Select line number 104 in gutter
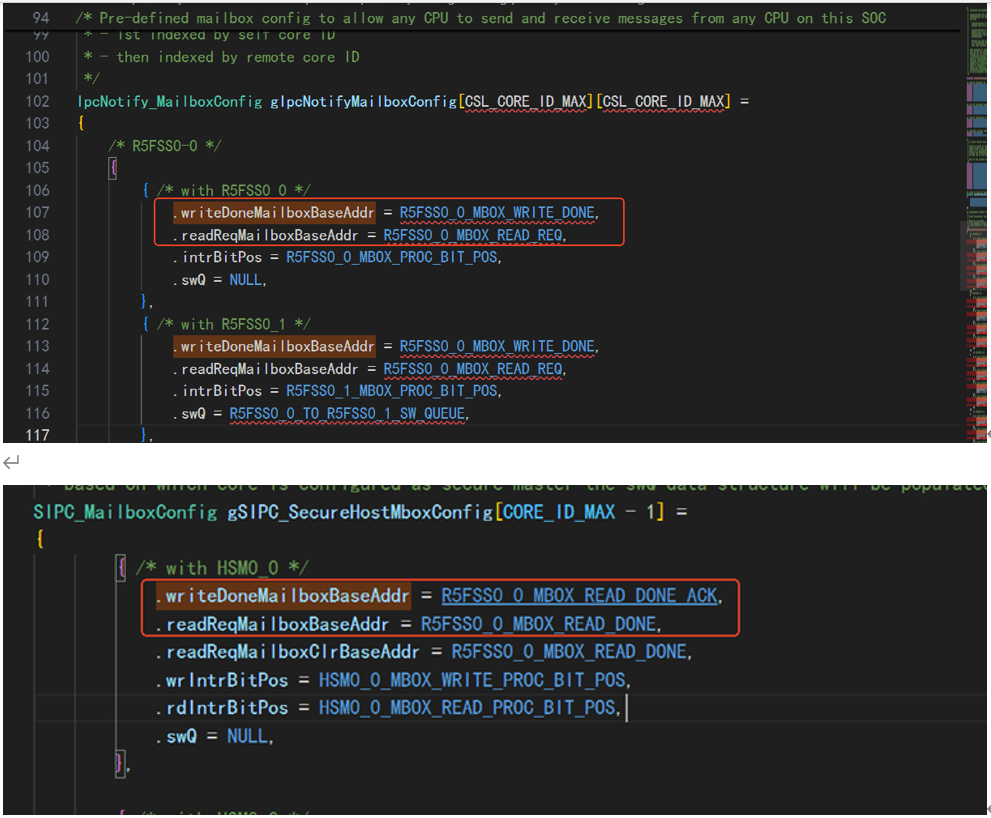The image size is (991, 818). 37,146
